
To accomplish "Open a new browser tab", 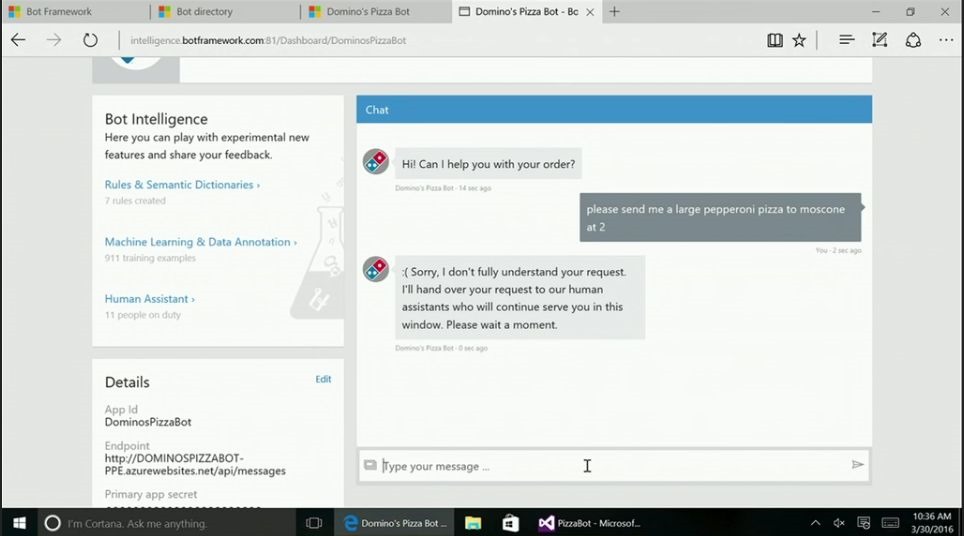I will point(614,12).
